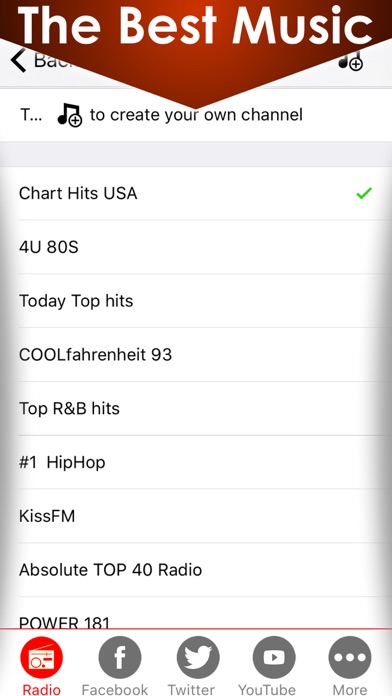Choose the COOLfahrenheit 93 station
The height and width of the screenshot is (696, 392).
(196, 355)
